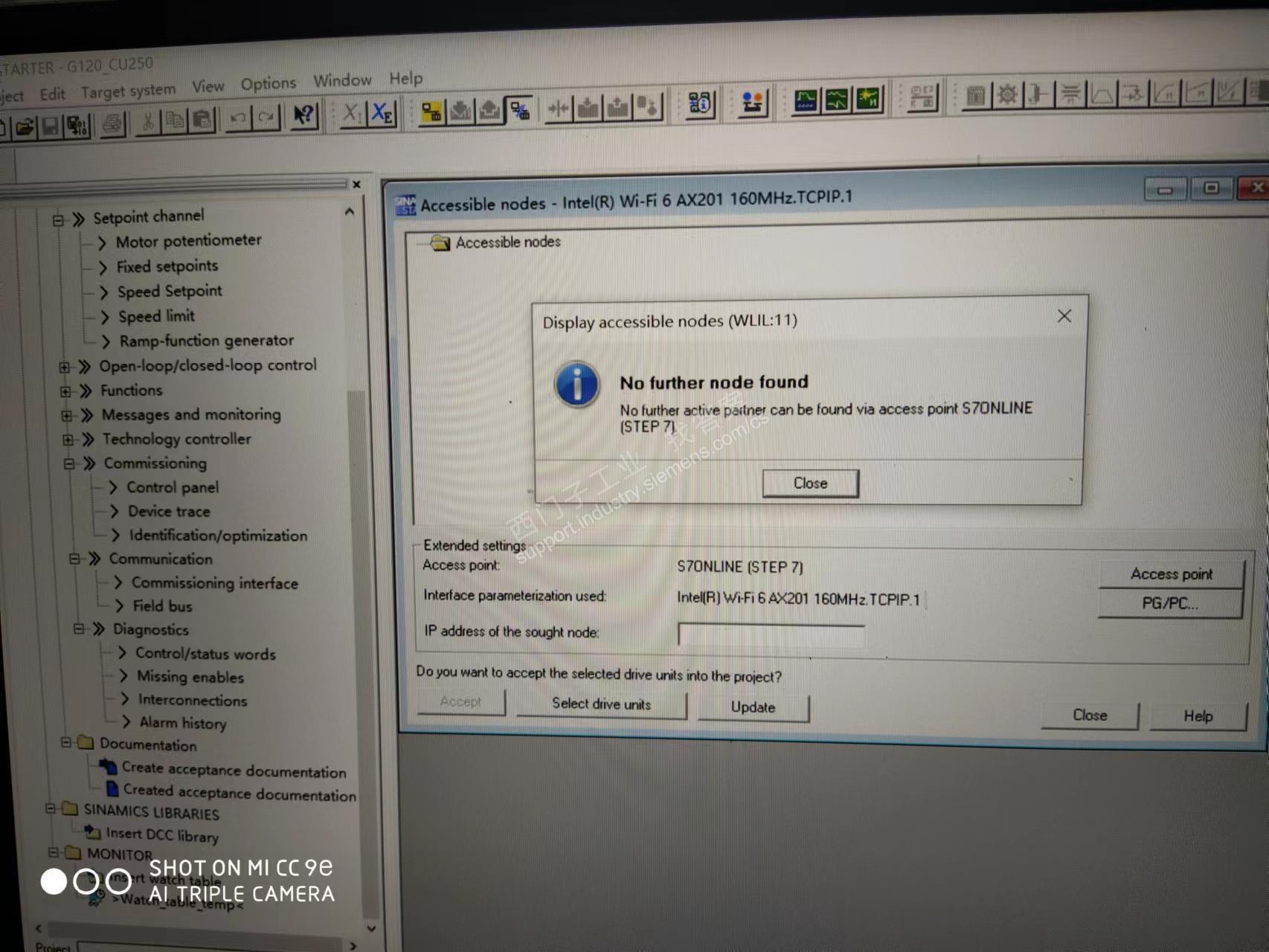Image resolution: width=1269 pixels, height=952 pixels.
Task: Click the project tree scroll-down arrow
Action: [371, 928]
